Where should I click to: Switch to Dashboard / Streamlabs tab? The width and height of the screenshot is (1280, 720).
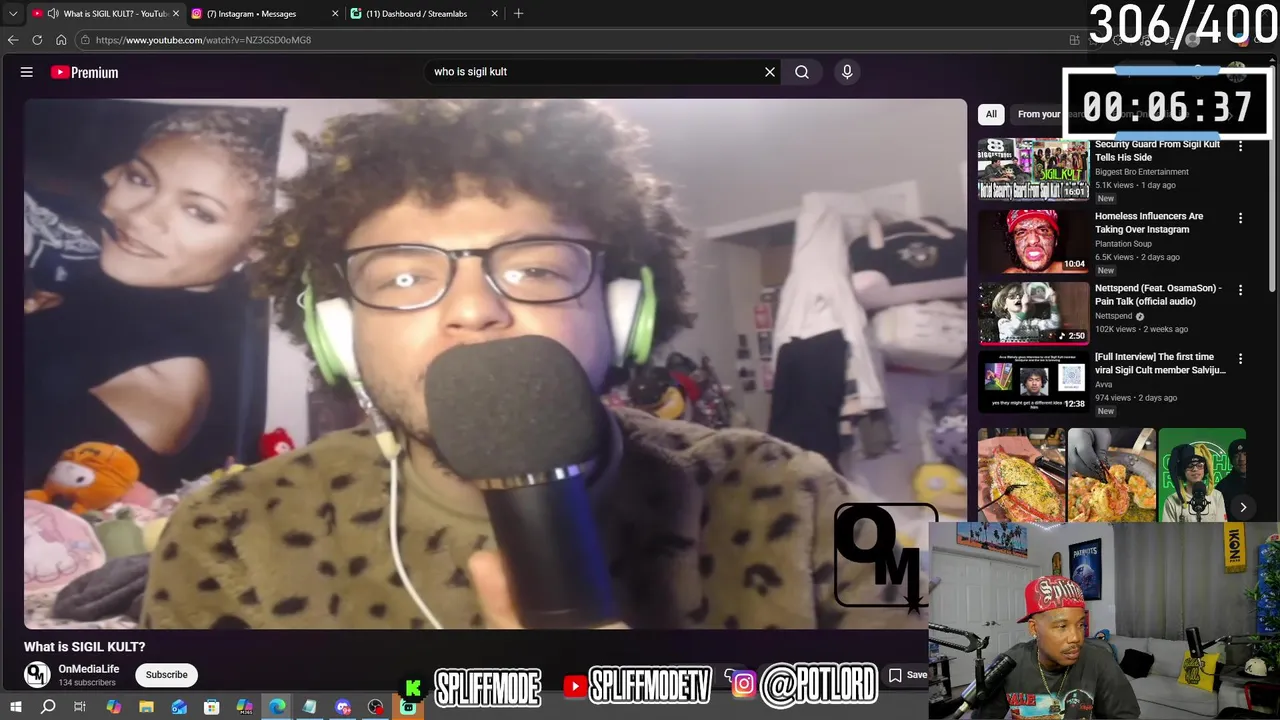[424, 14]
